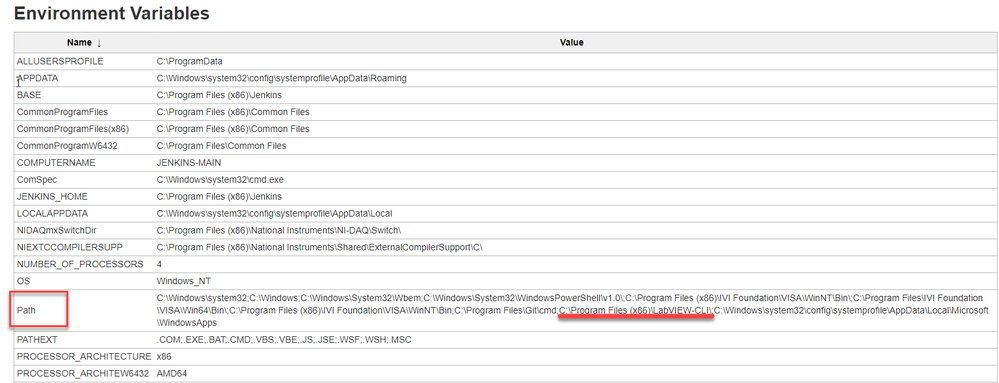Select the LabVIEW-CLI entry in Path value
Viewport: 999px width, 383px height.
click(x=635, y=310)
